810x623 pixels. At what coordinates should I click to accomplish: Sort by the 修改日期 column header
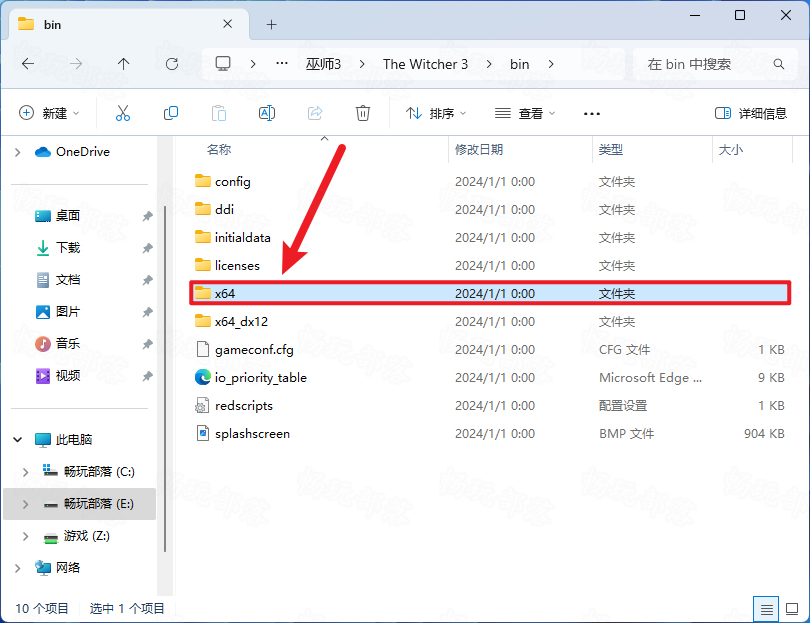[479, 150]
